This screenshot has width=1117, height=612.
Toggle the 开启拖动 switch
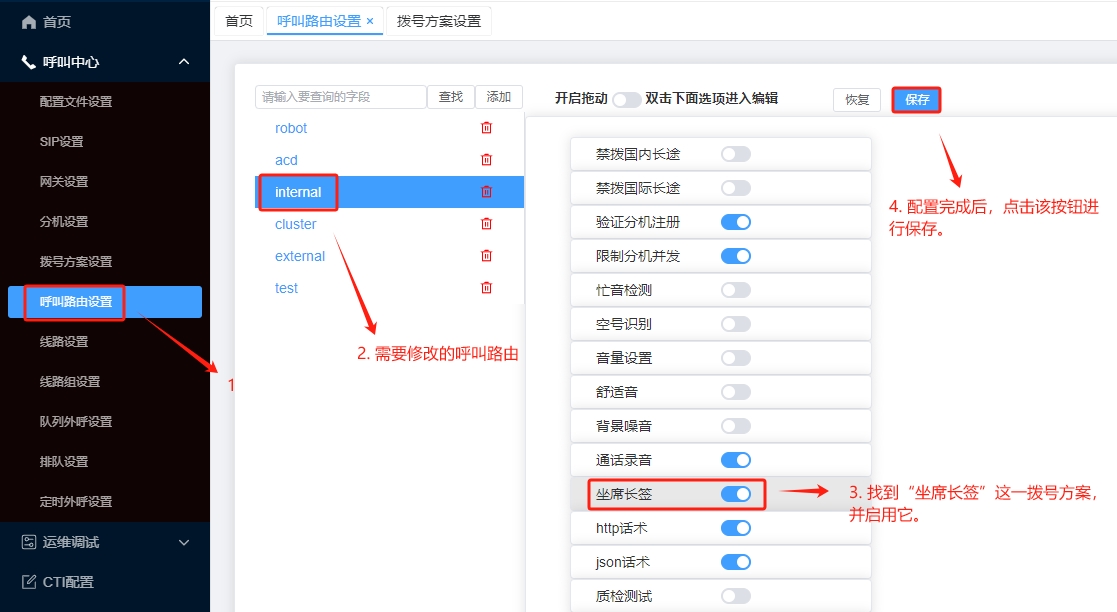626,99
